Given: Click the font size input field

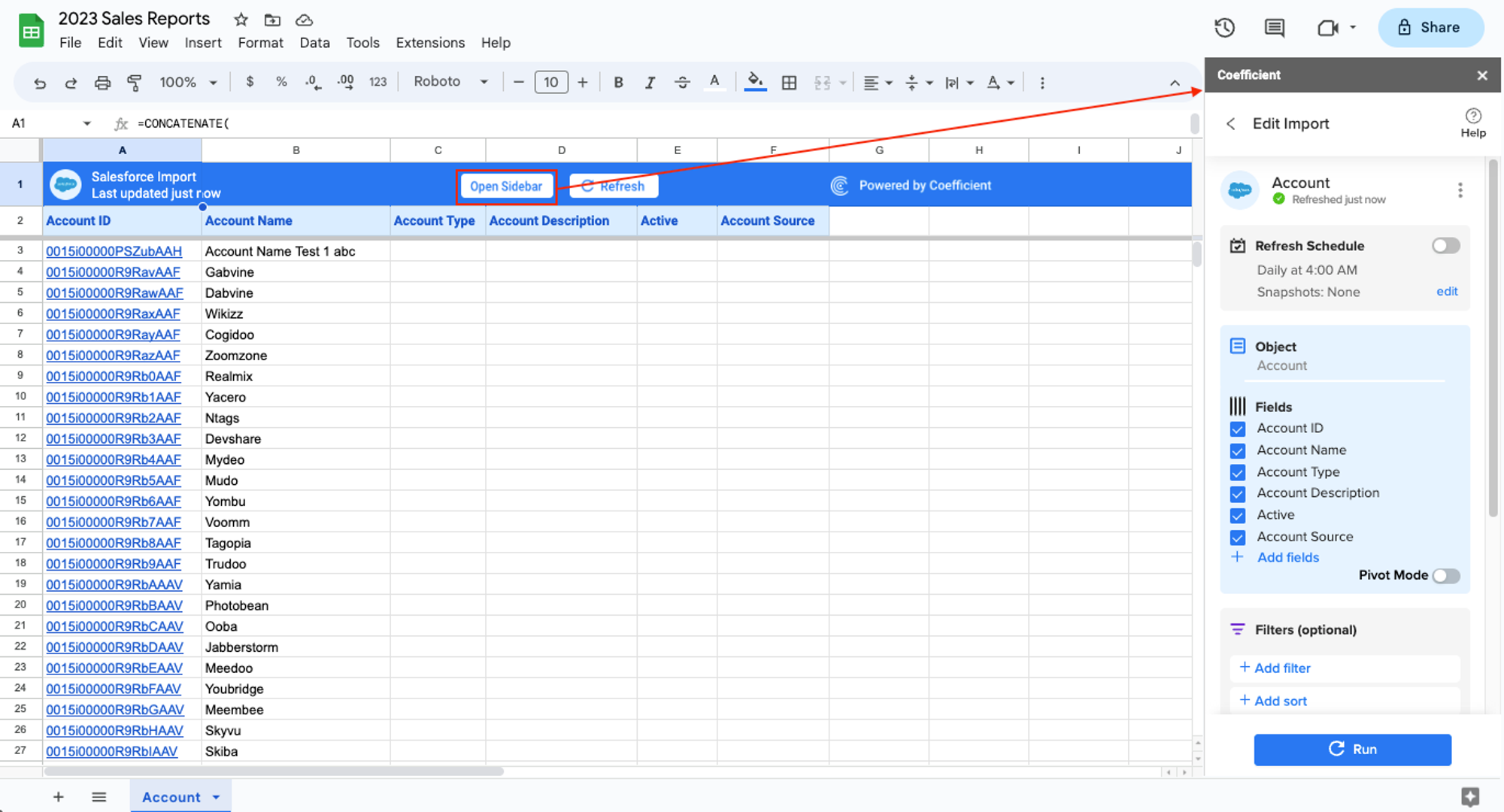Looking at the screenshot, I should coord(550,82).
